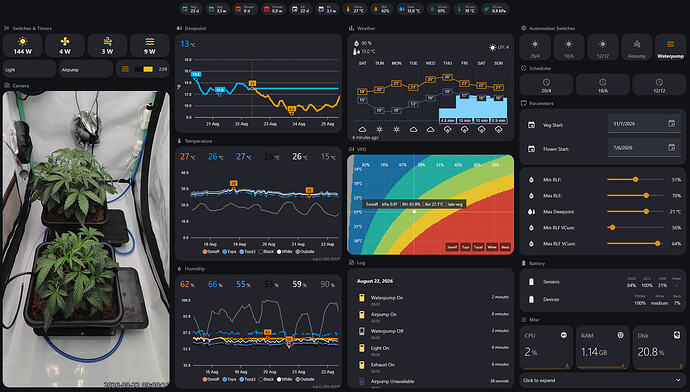The image size is (690, 392).
Task: Click the Min RLF water drop icon
Action: (x=531, y=180)
